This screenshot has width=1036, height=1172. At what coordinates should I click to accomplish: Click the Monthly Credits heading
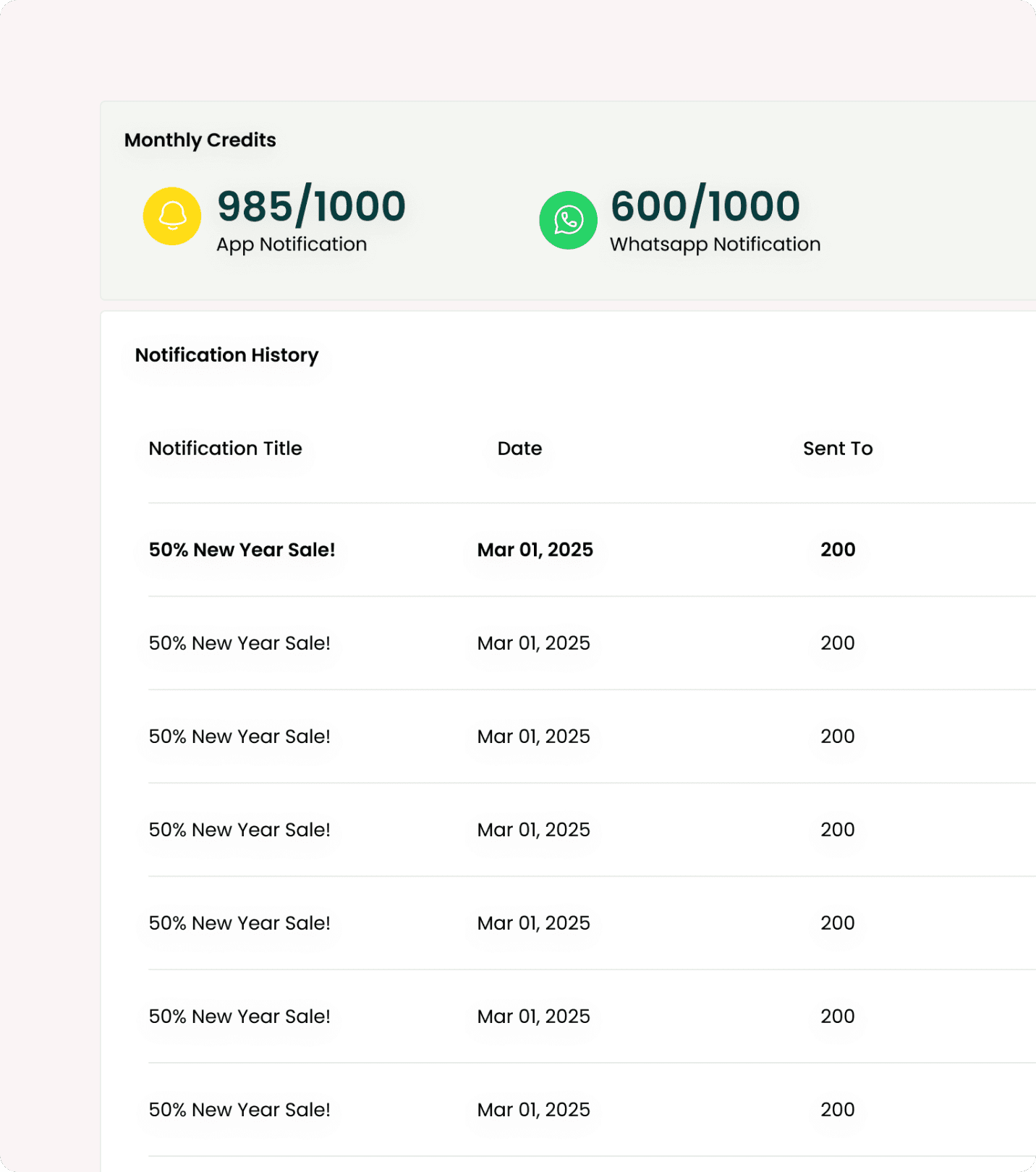coord(200,140)
